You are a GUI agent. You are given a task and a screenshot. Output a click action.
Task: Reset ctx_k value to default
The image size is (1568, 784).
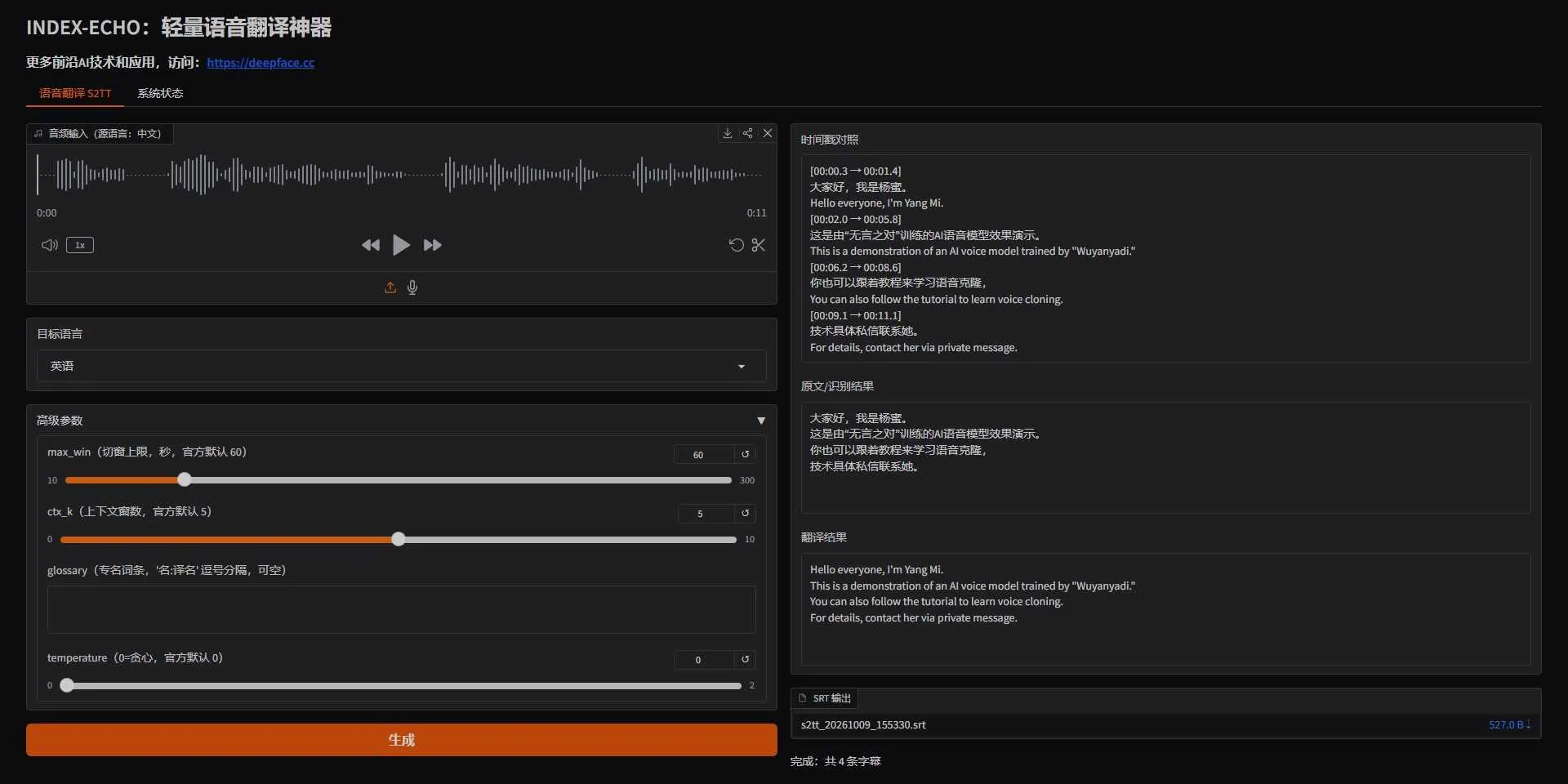coord(745,513)
